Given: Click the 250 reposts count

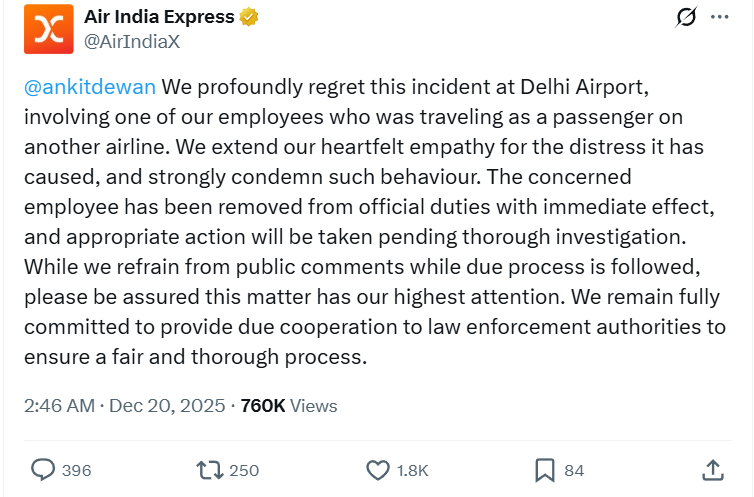Looking at the screenshot, I should (244, 470).
